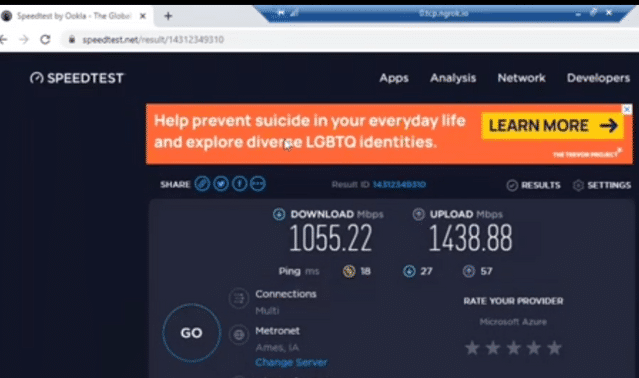
Task: Share result on Twitter
Action: click(x=221, y=184)
